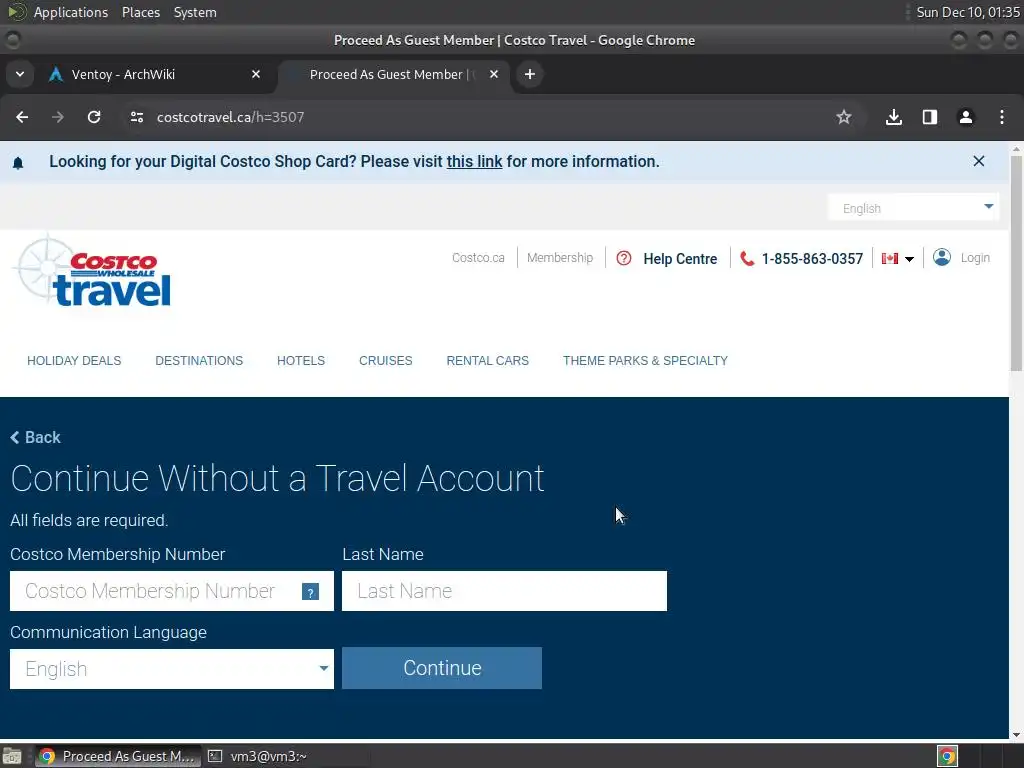Click the Login user avatar icon
Viewport: 1024px width, 768px height.
click(942, 257)
